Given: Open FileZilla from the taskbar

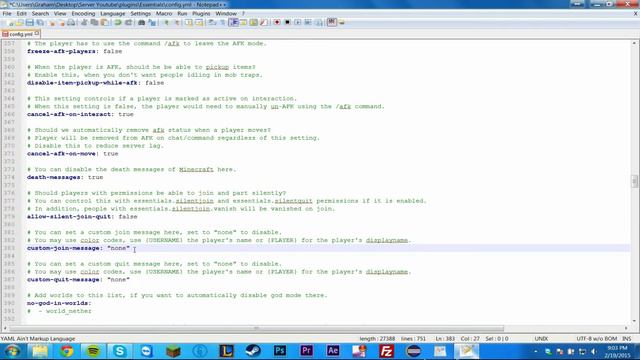Looking at the screenshot, I should (386, 351).
